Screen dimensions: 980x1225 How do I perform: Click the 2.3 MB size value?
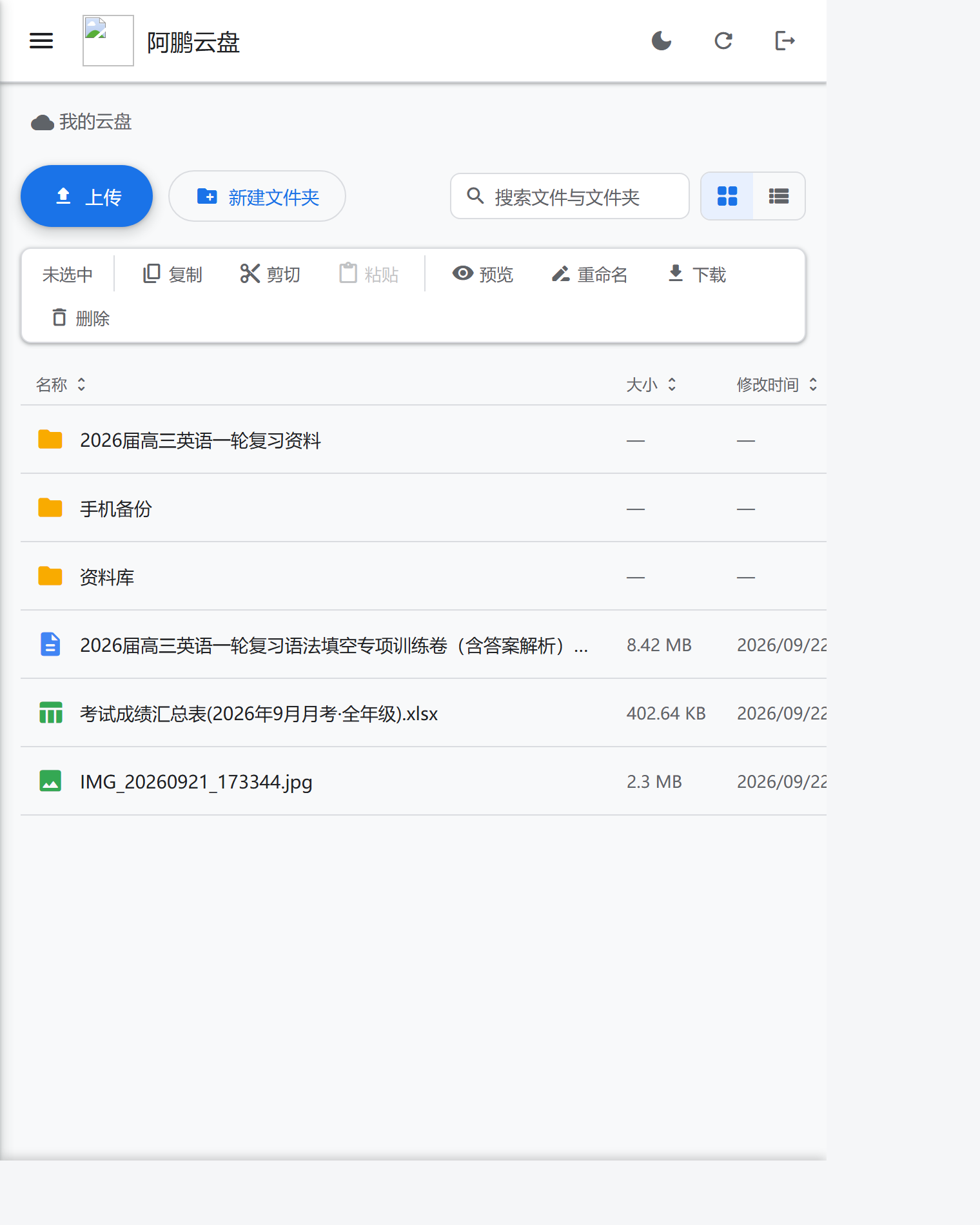click(x=654, y=782)
